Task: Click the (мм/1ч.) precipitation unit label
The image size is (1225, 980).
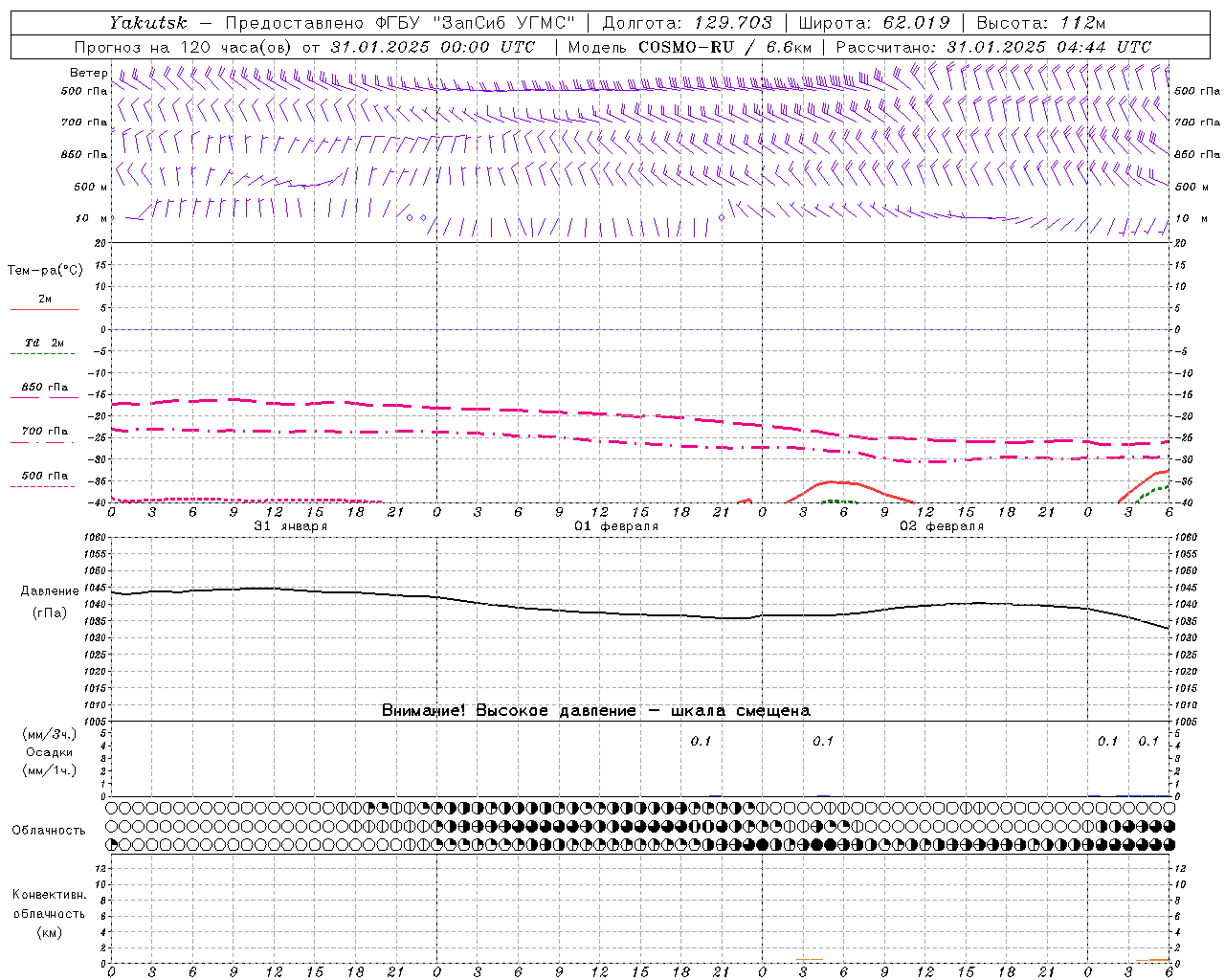Action: click(x=50, y=770)
